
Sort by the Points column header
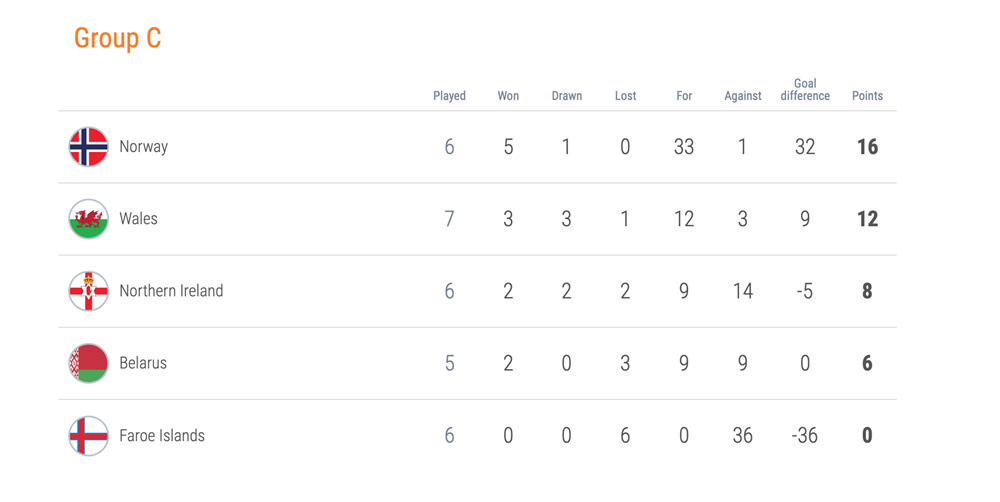tap(867, 96)
